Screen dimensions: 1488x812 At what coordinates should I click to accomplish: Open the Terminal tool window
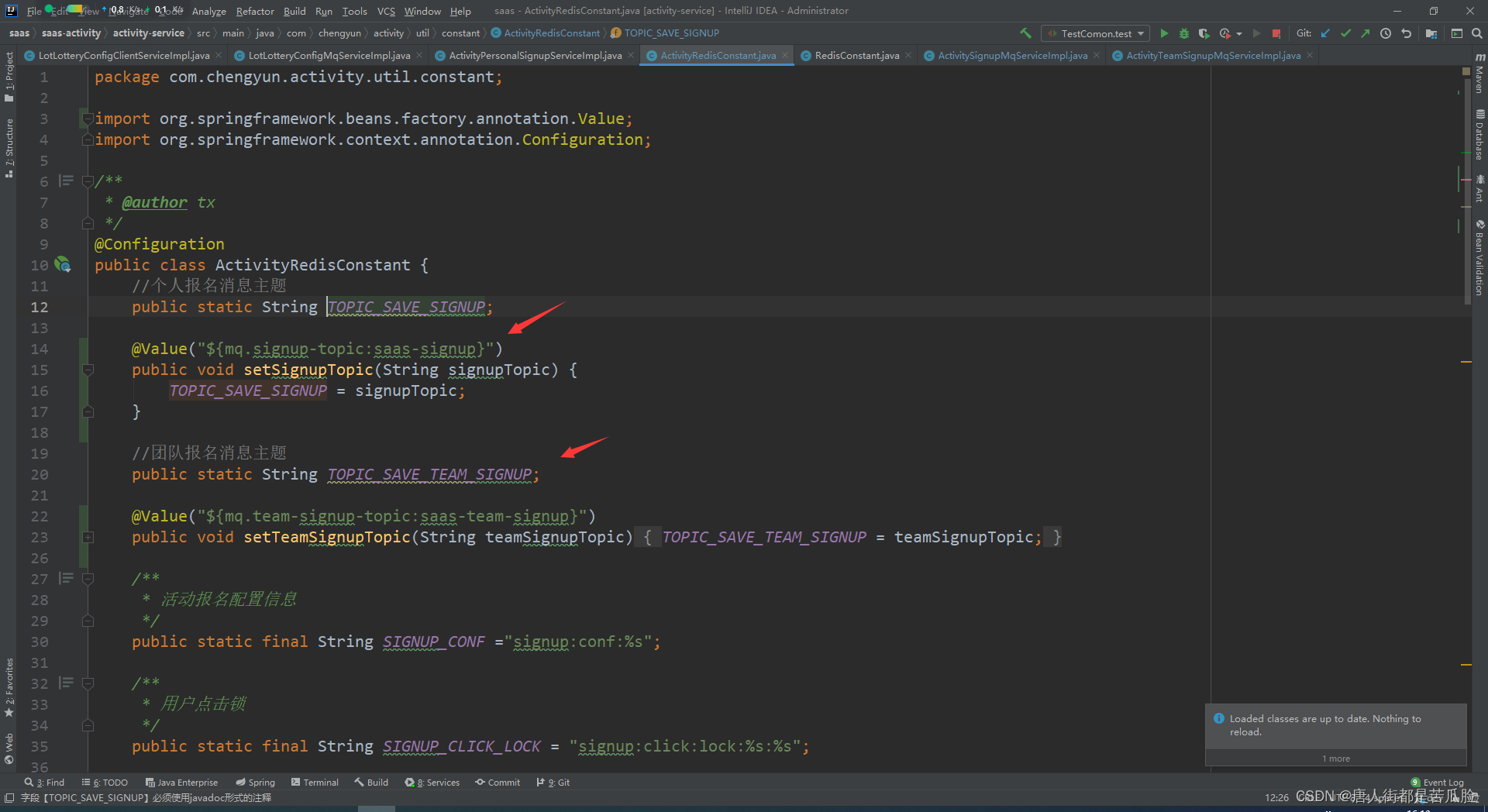[315, 783]
